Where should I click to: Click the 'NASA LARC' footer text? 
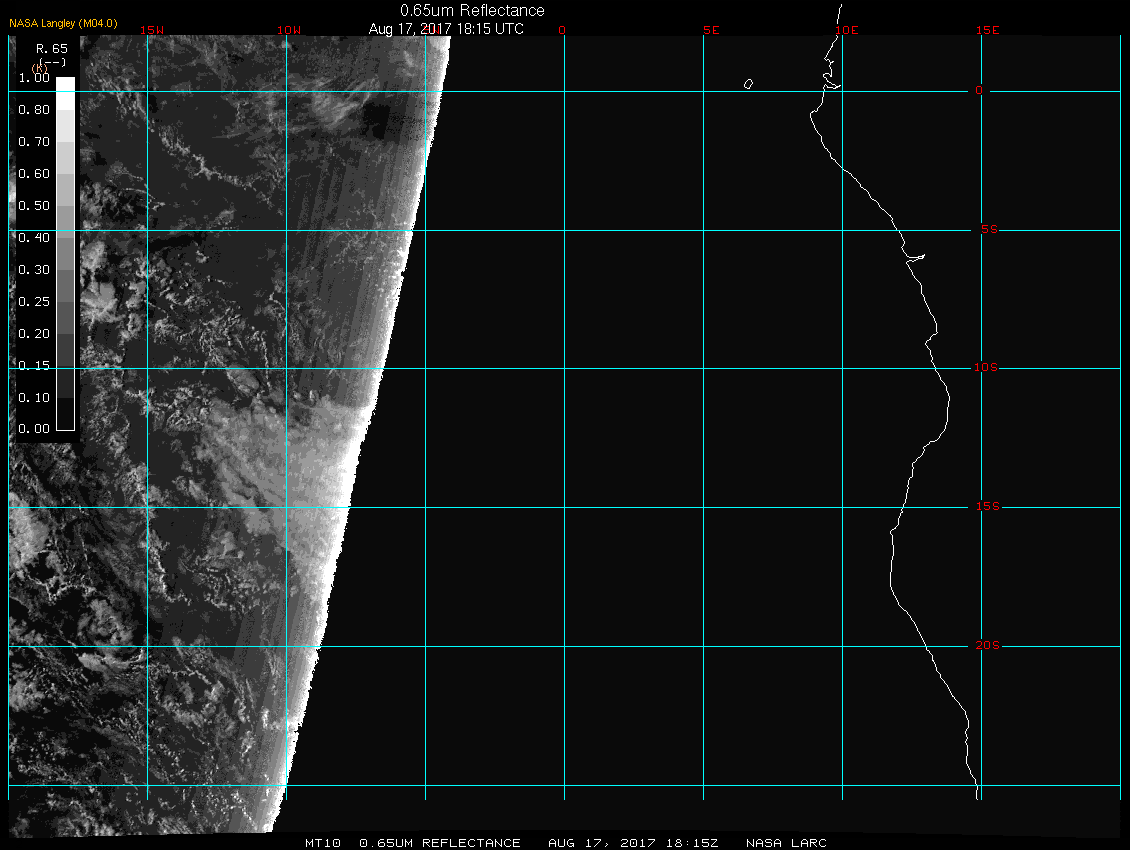coord(786,843)
